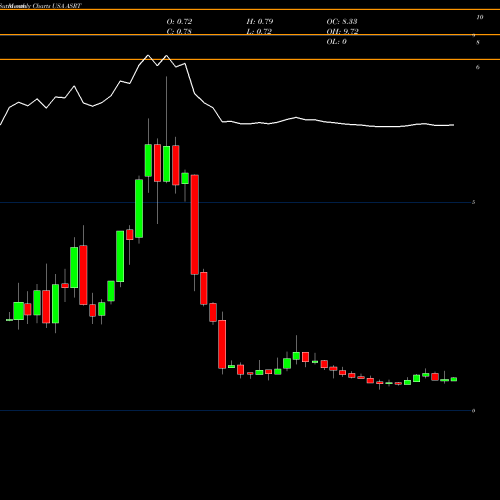Click the price axis label '0'
This screenshot has height=500, width=500.
[x=473, y=411]
